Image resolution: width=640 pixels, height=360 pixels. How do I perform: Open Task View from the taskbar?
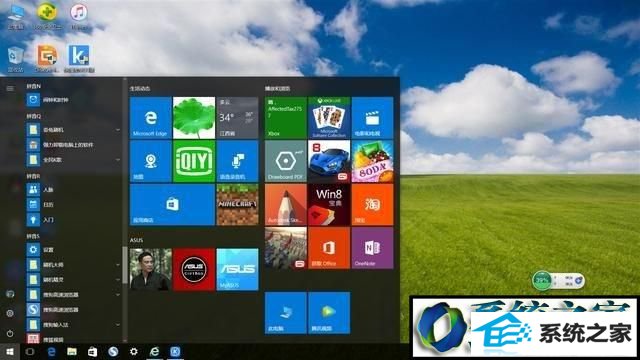[x=30, y=351]
